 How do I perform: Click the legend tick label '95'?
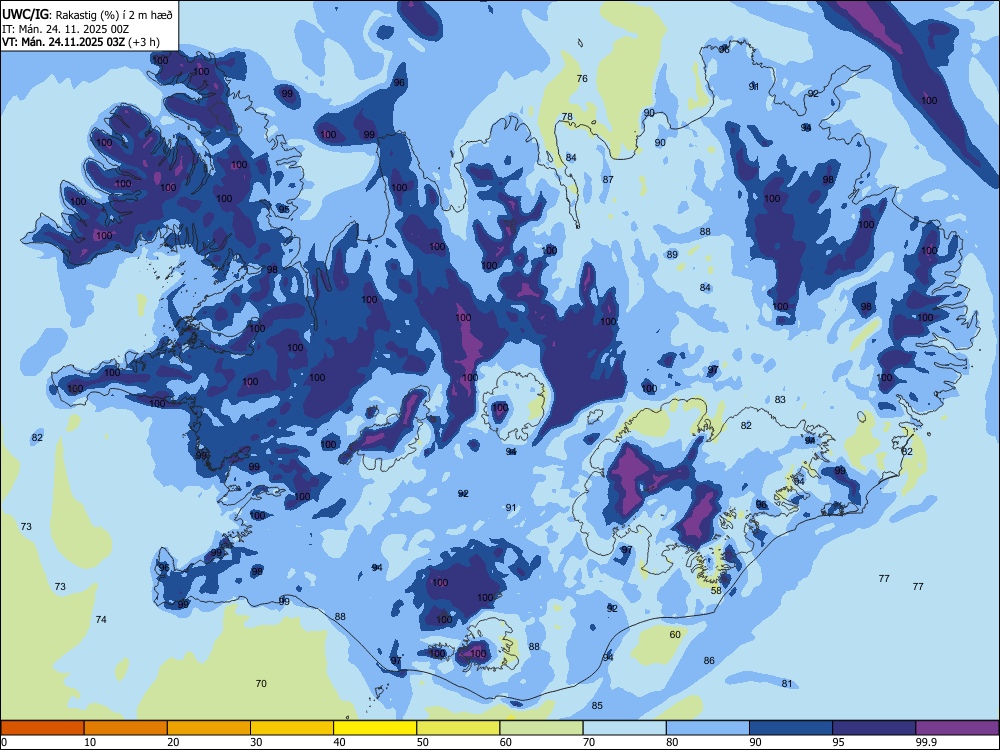[839, 742]
